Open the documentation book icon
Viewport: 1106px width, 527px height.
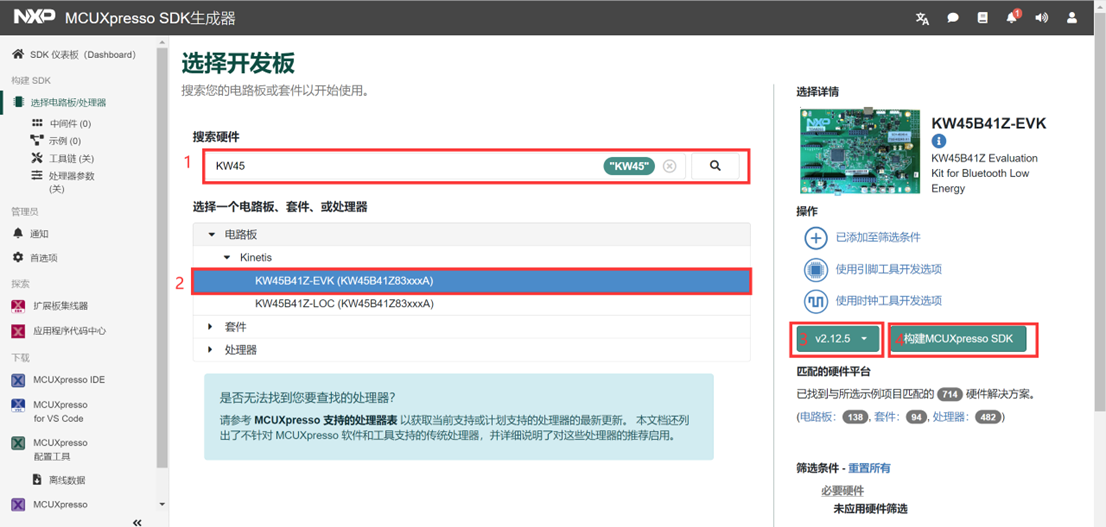click(x=982, y=18)
